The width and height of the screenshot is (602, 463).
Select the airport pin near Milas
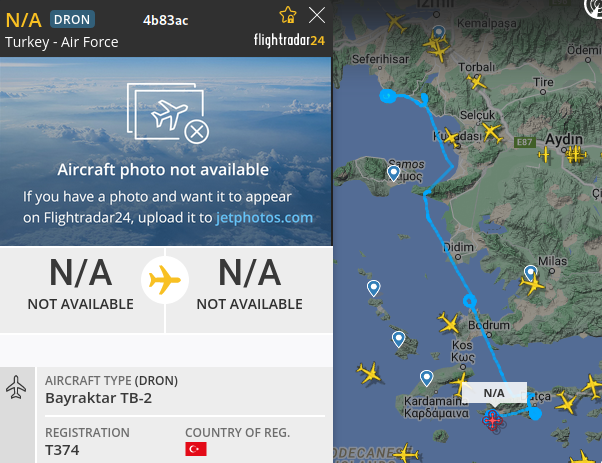531,273
